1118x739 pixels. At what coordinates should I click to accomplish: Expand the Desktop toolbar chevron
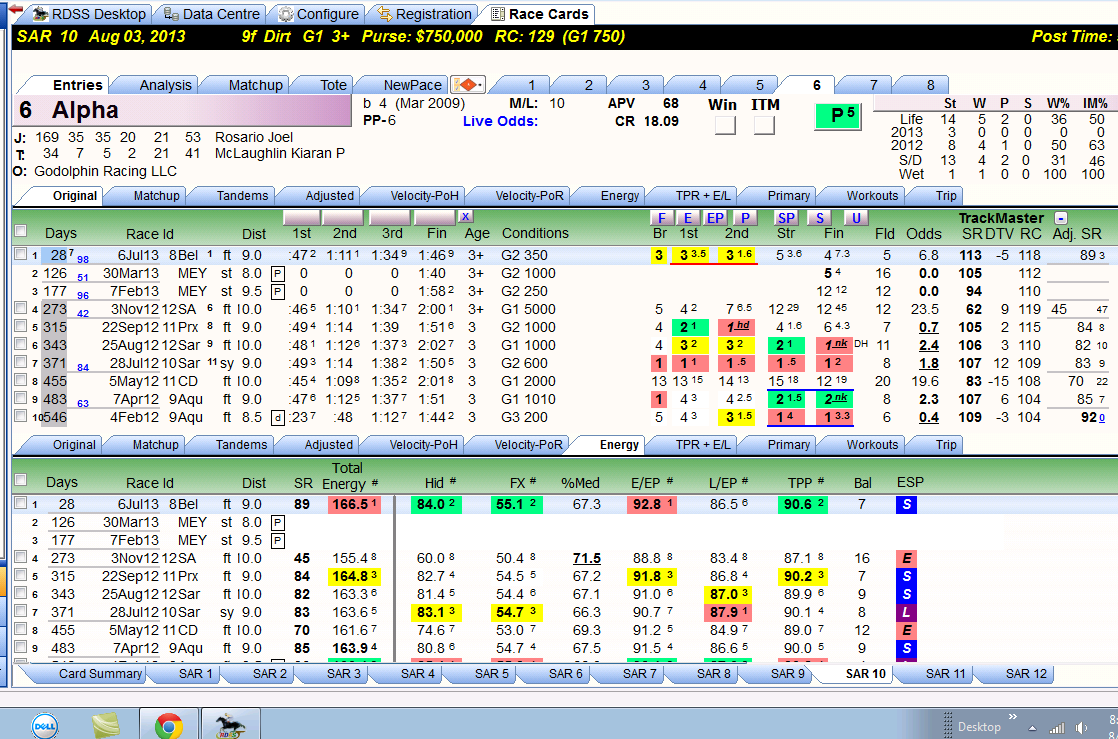click(x=1012, y=716)
